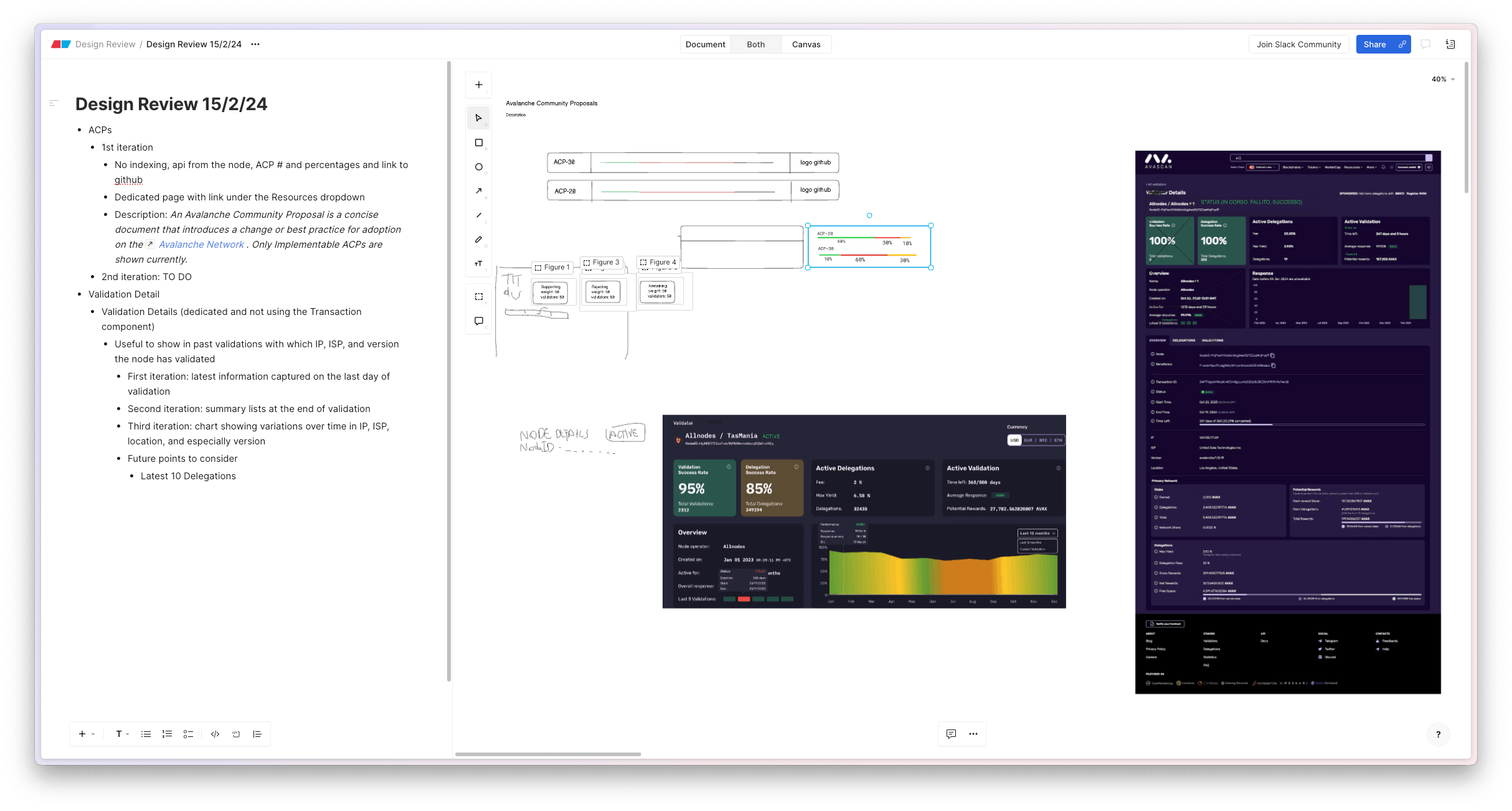
Task: Click the Share button
Action: [1375, 44]
